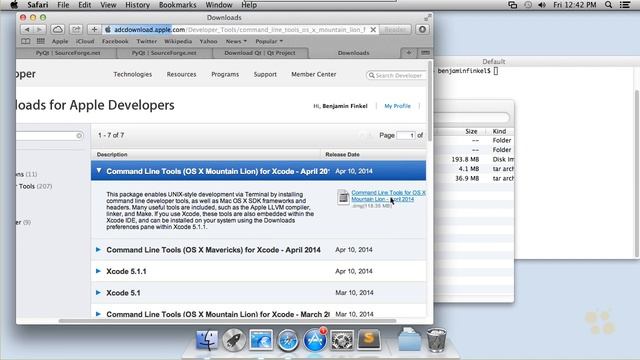Click the screen sharing menu bar icon
640x360 pixels.
pos(513,5)
